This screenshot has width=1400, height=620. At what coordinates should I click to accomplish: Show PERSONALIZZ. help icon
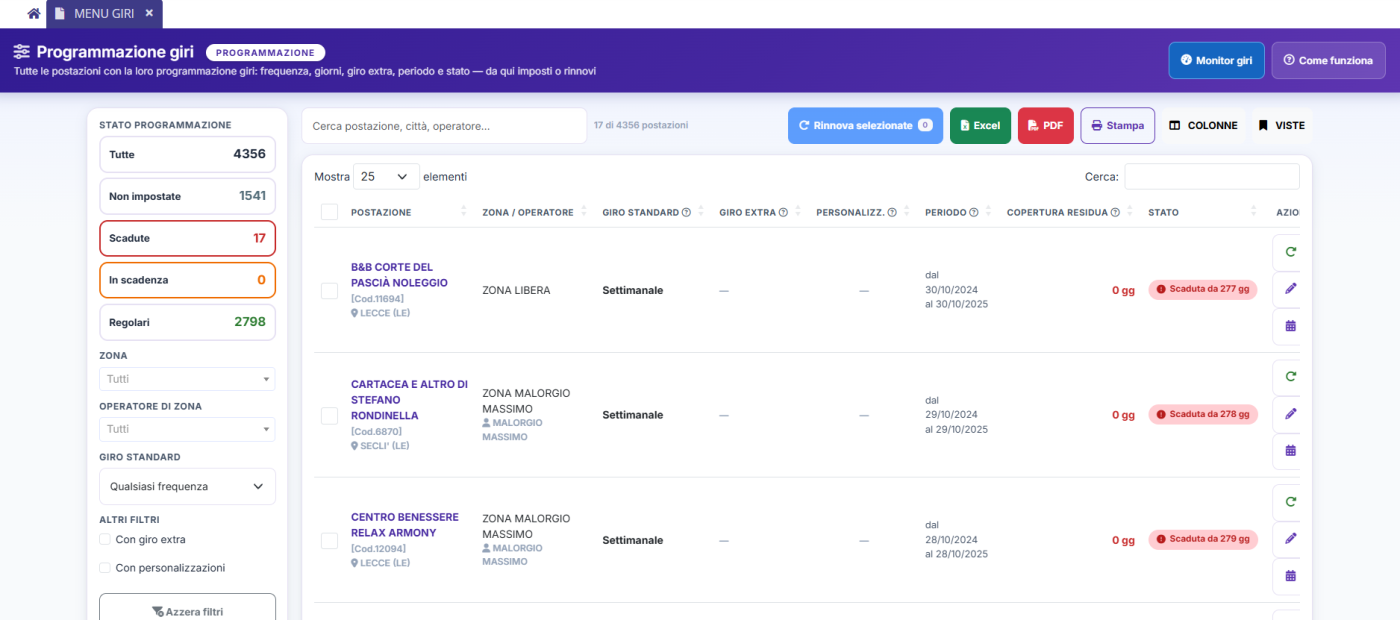coord(891,212)
